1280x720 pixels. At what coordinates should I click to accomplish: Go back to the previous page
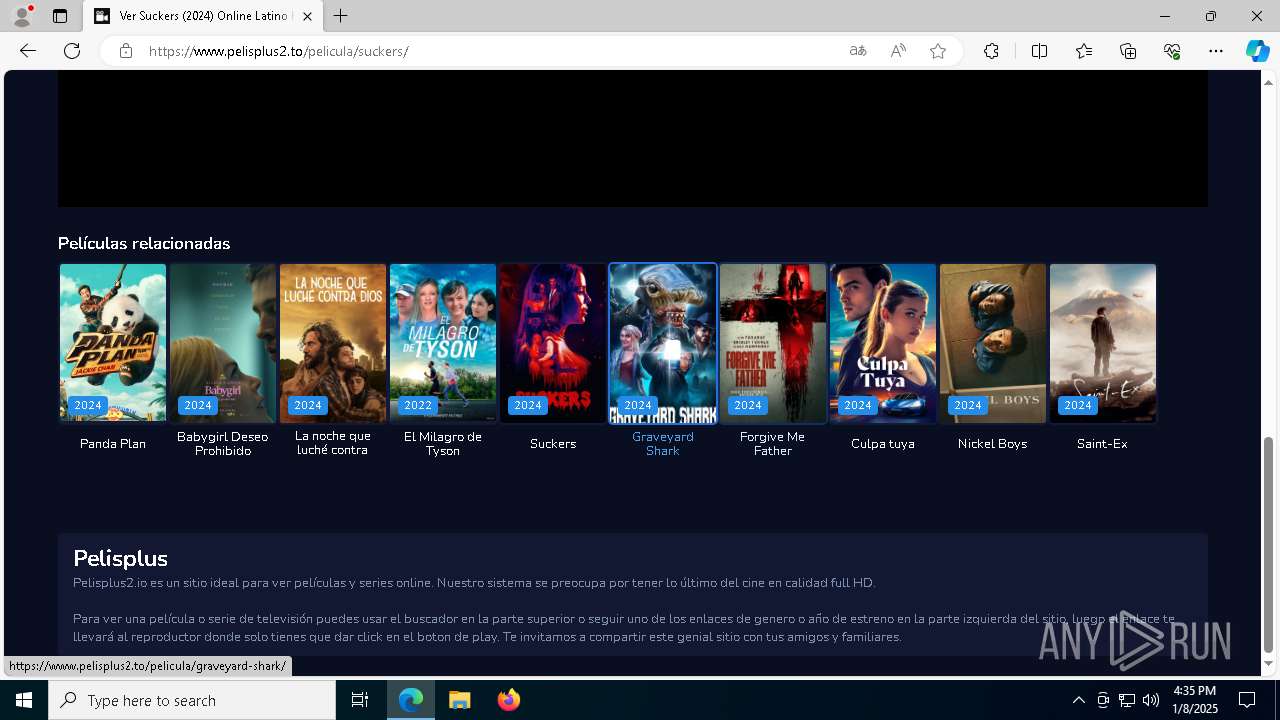28,51
